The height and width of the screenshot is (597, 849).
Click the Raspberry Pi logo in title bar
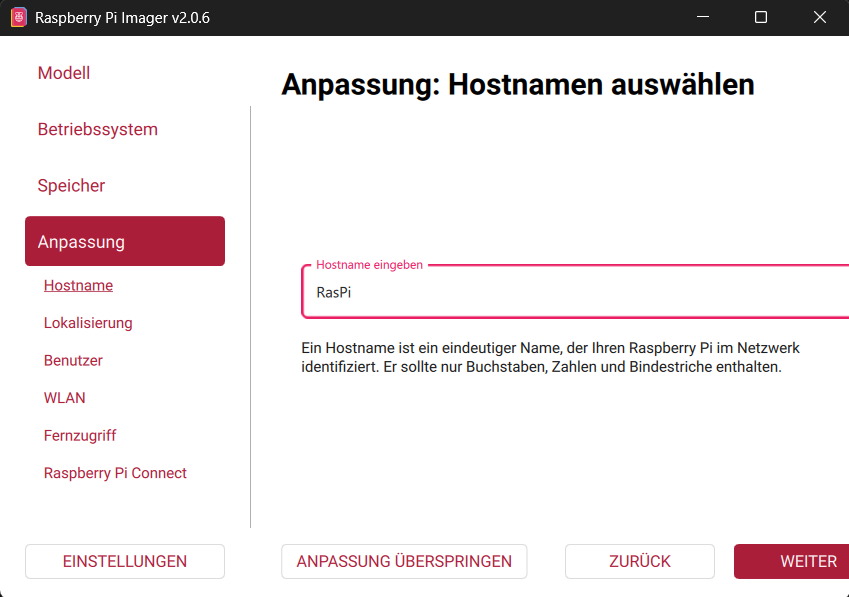click(x=17, y=17)
